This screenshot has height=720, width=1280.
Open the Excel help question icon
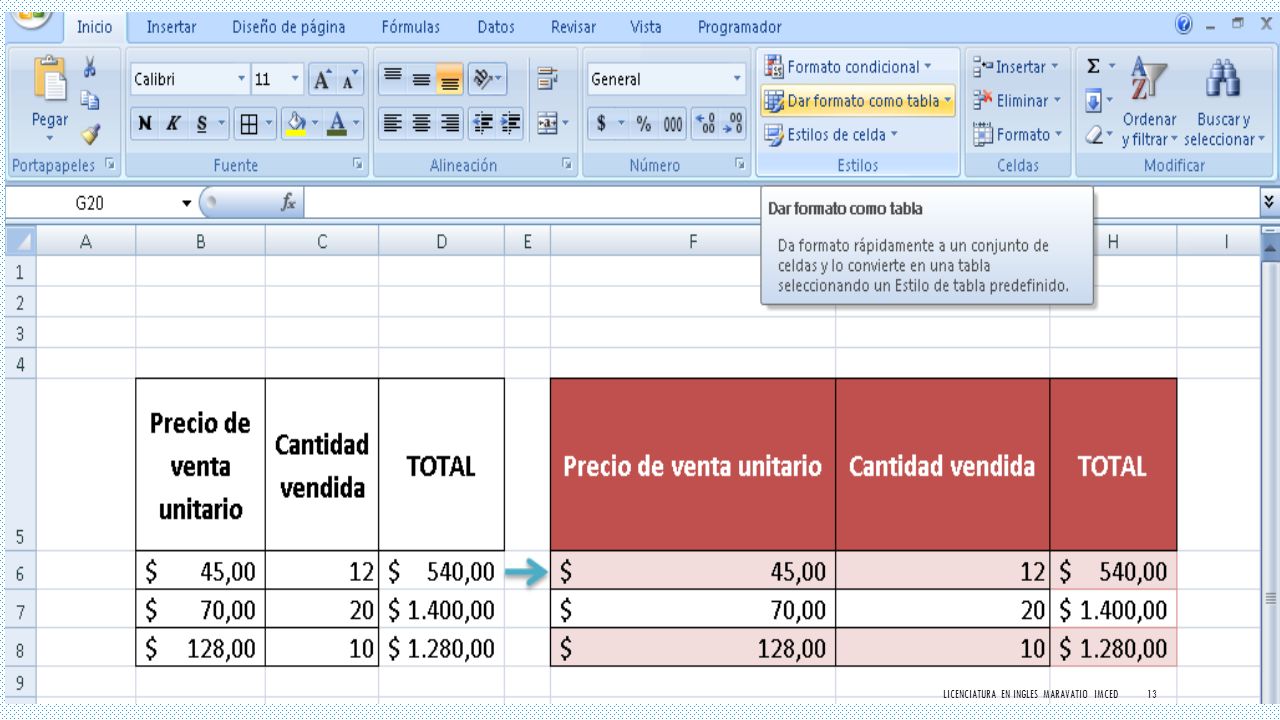(1186, 24)
